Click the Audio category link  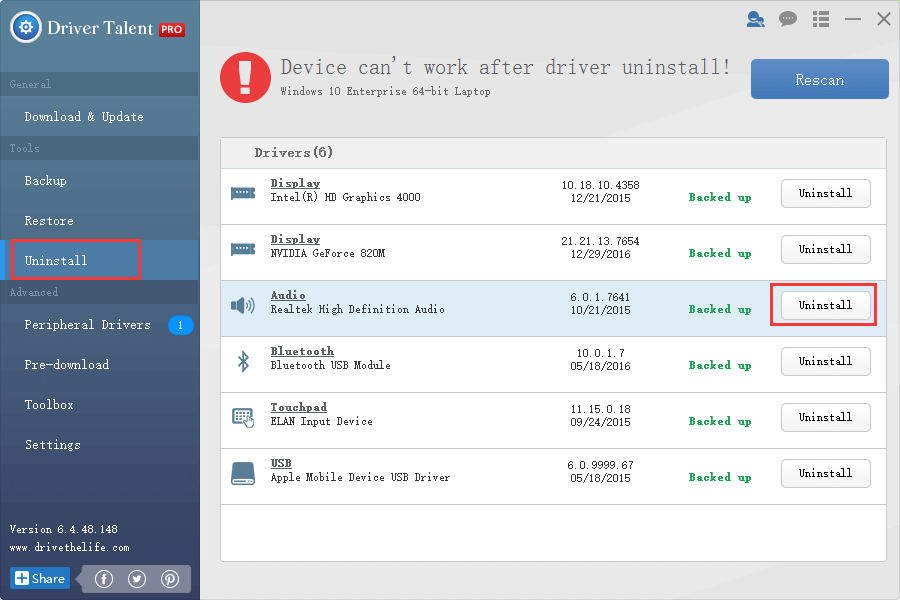point(288,295)
